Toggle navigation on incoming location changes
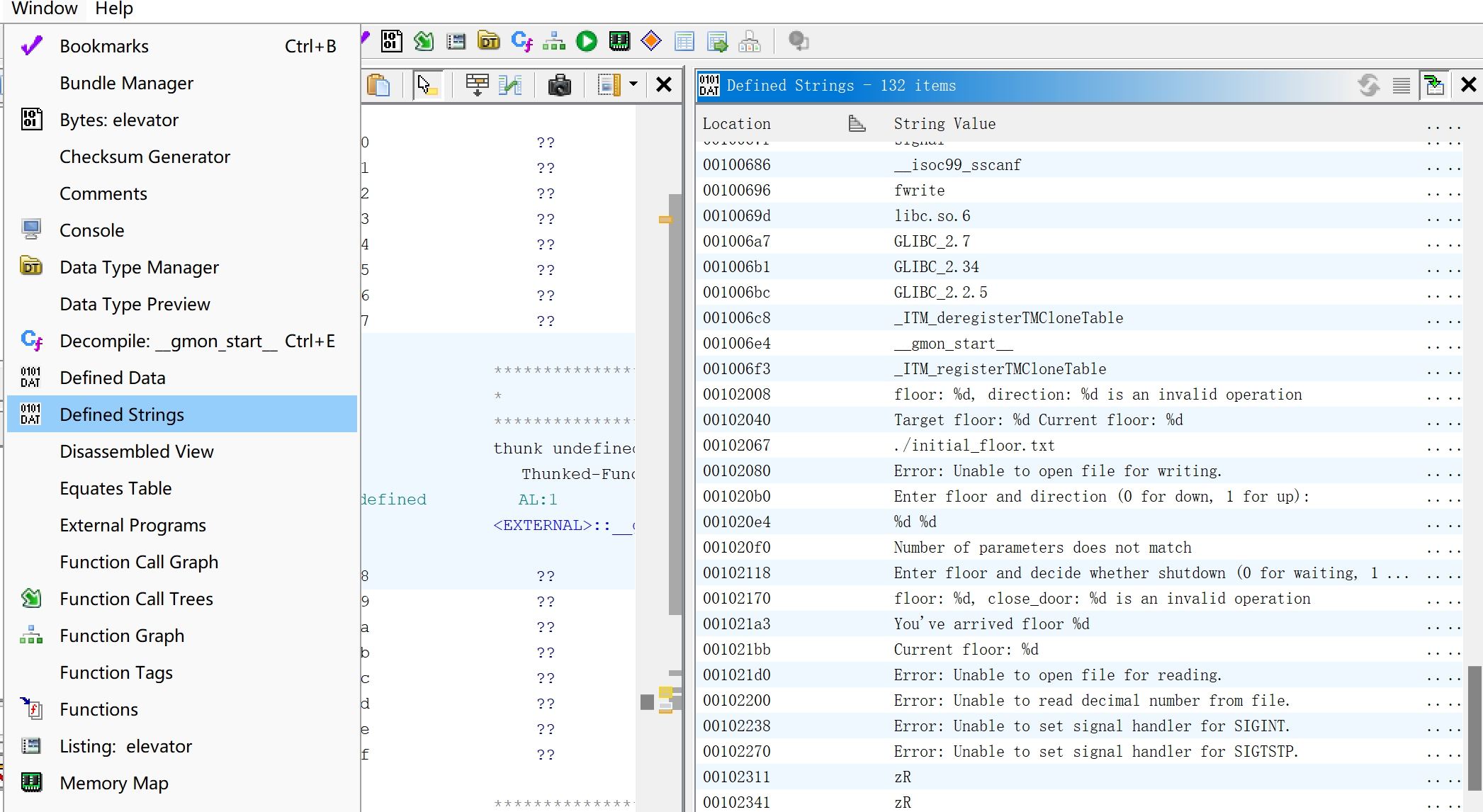 click(x=1435, y=86)
